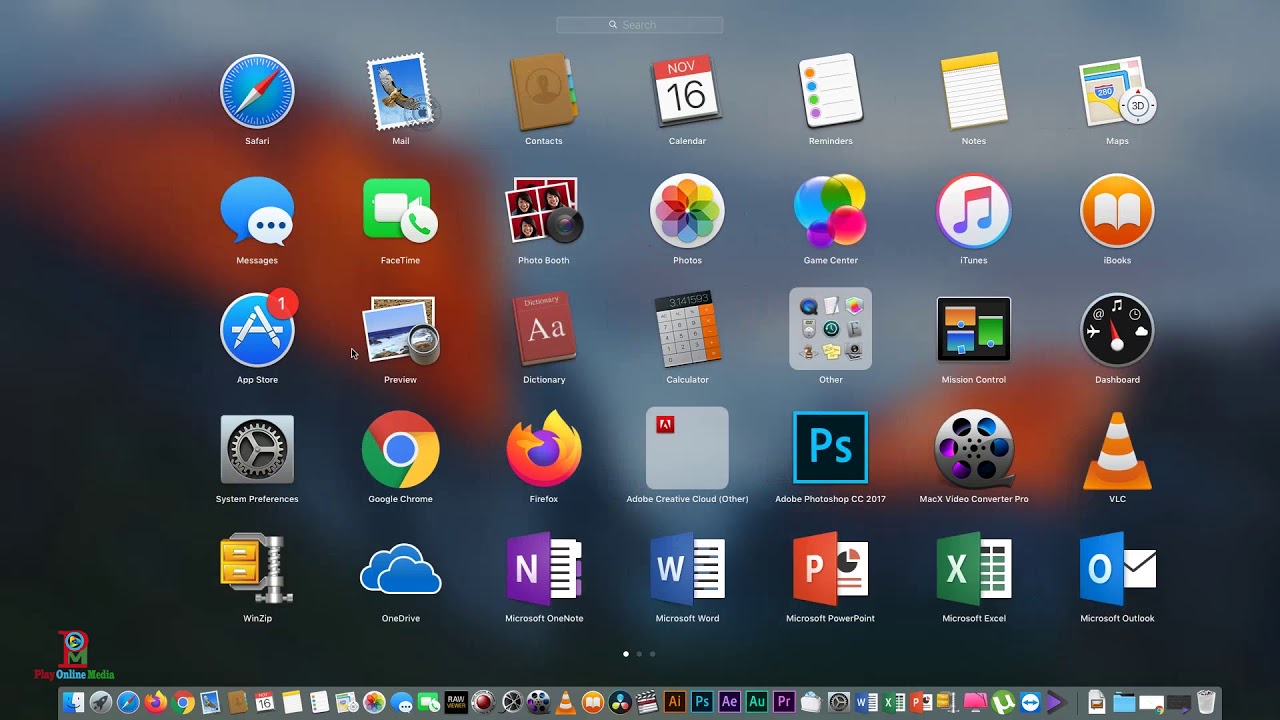Open uTorrent from the Dock

pos(1002,702)
